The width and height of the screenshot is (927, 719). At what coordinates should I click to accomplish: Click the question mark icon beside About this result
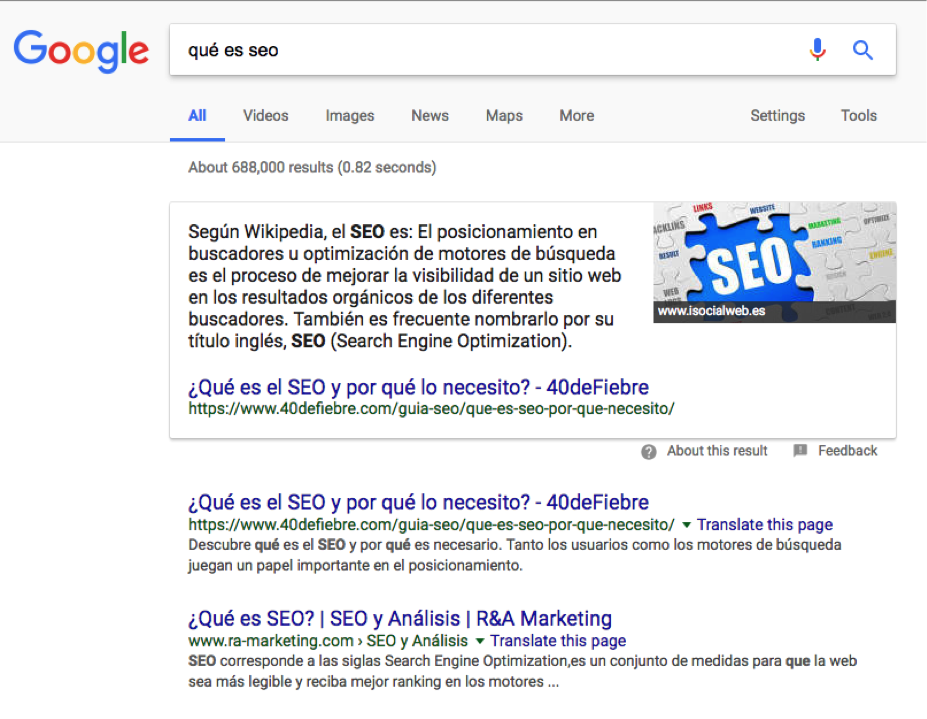pos(649,451)
